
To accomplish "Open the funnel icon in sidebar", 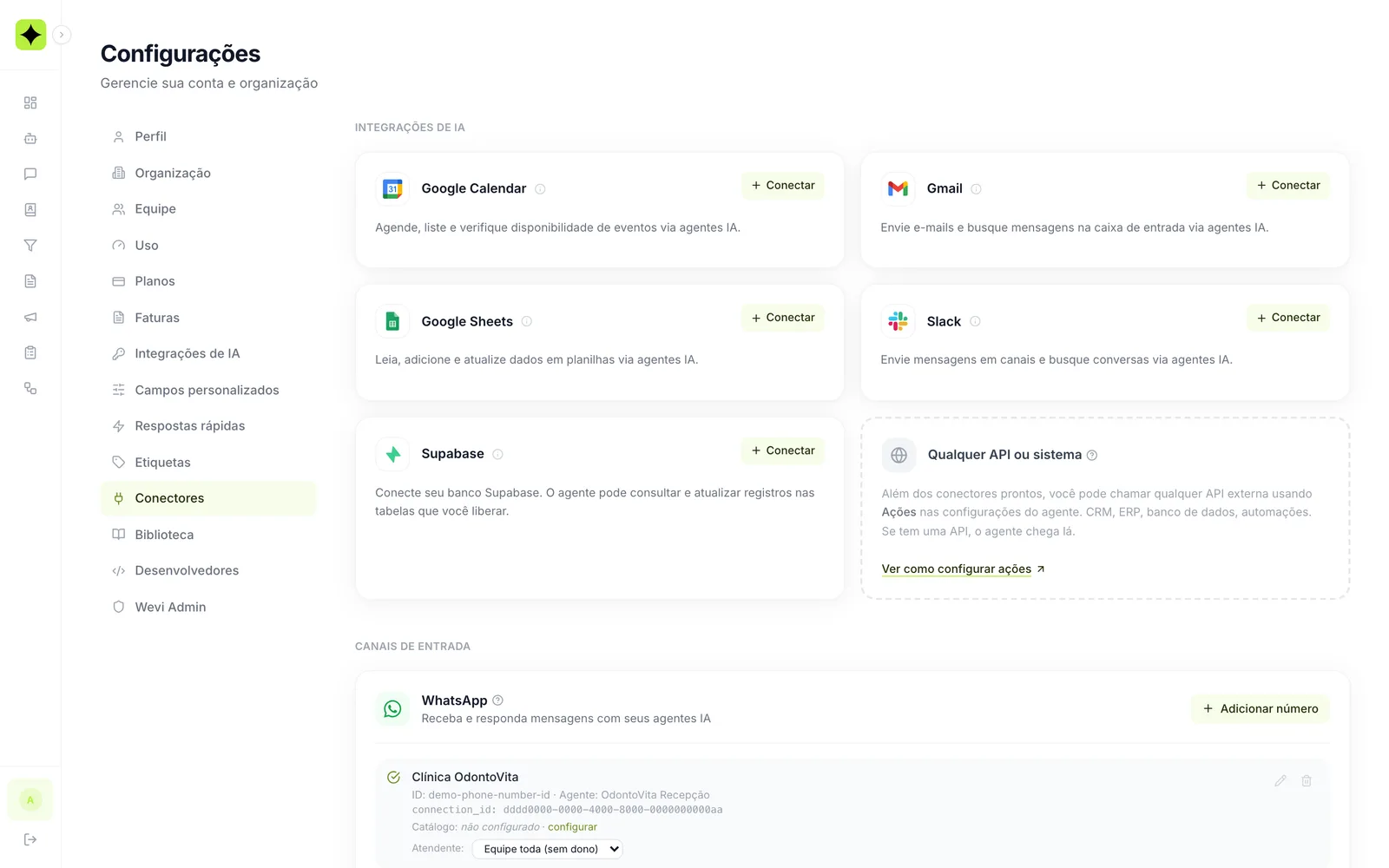I will pos(30,246).
